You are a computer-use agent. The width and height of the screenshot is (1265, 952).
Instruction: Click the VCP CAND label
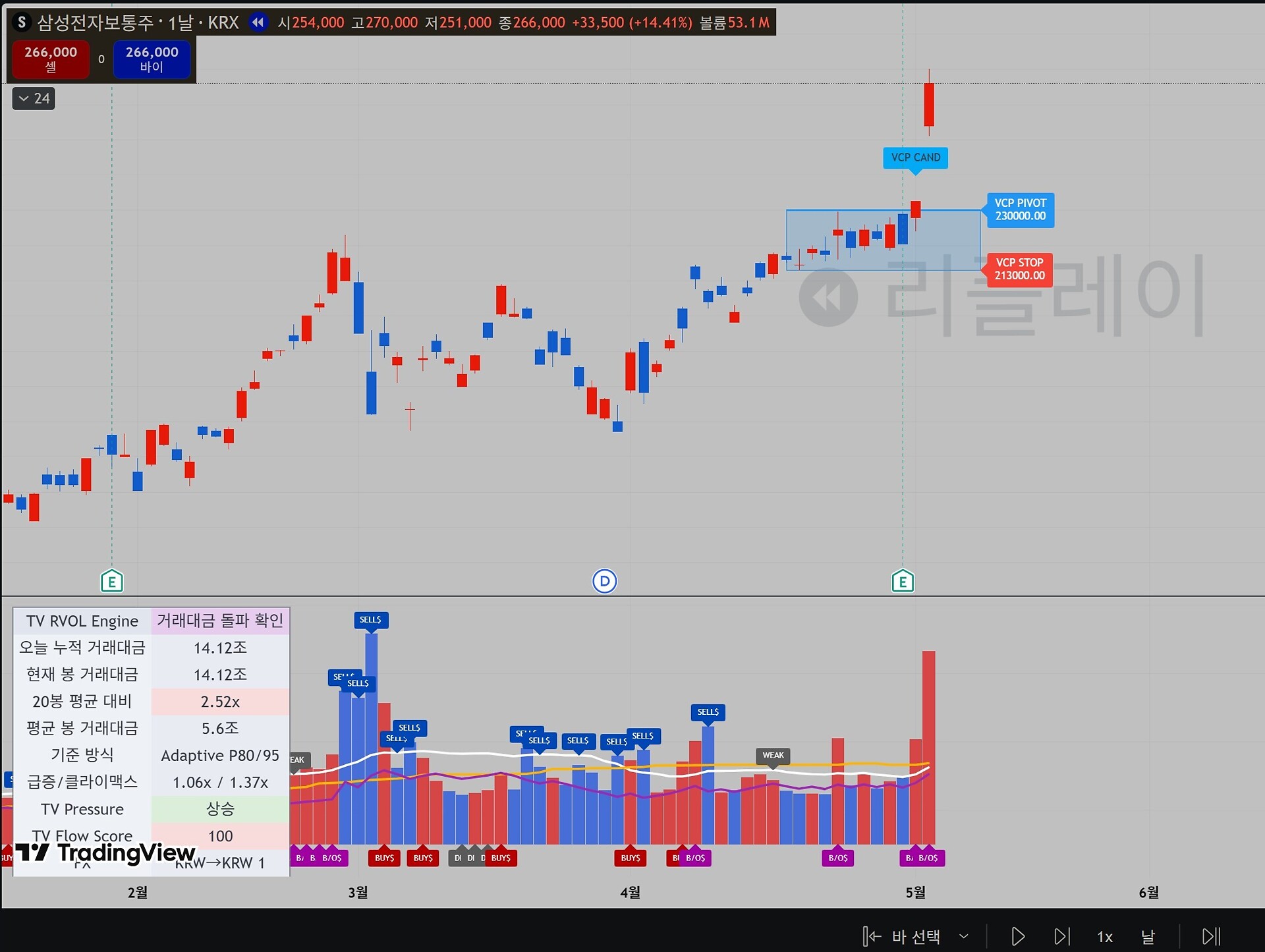tap(915, 158)
